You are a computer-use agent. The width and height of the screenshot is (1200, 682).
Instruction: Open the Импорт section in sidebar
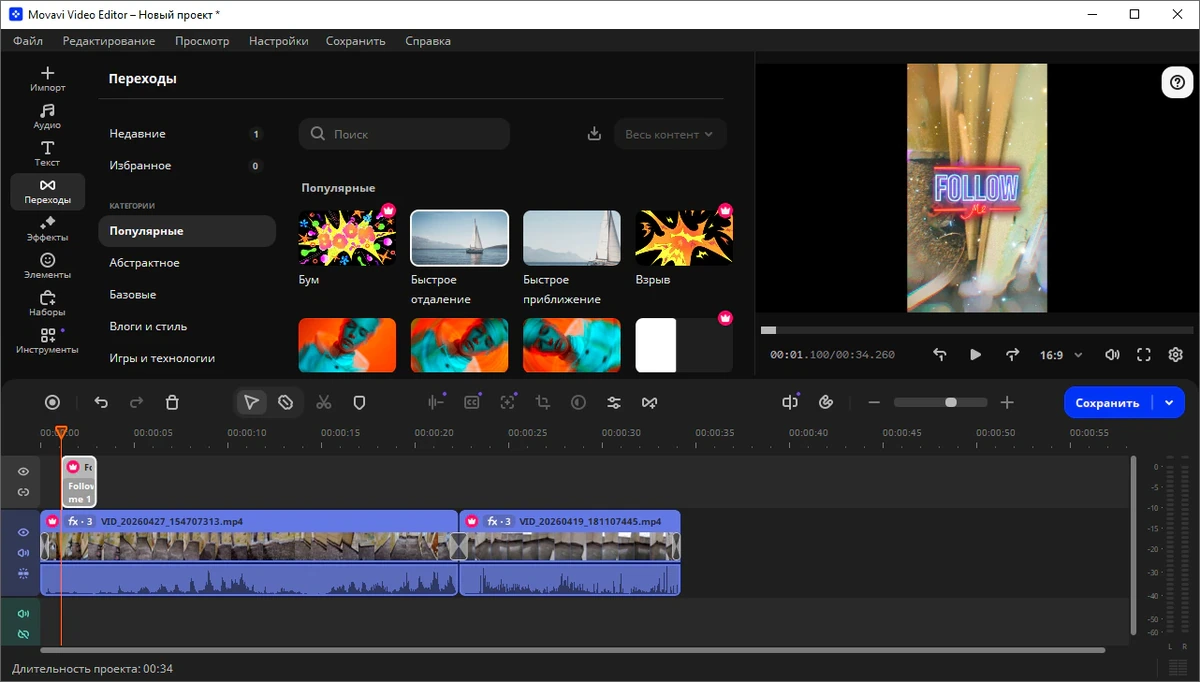47,79
